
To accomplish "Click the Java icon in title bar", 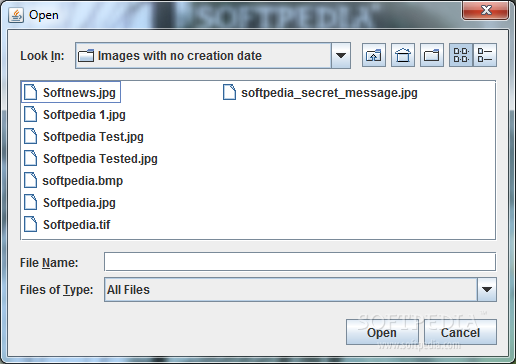I will 16,15.
